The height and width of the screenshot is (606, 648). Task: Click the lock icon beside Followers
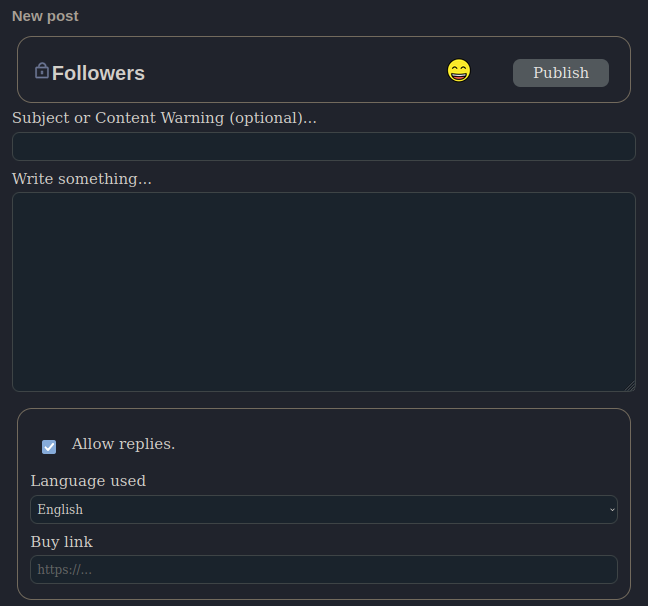tap(42, 70)
